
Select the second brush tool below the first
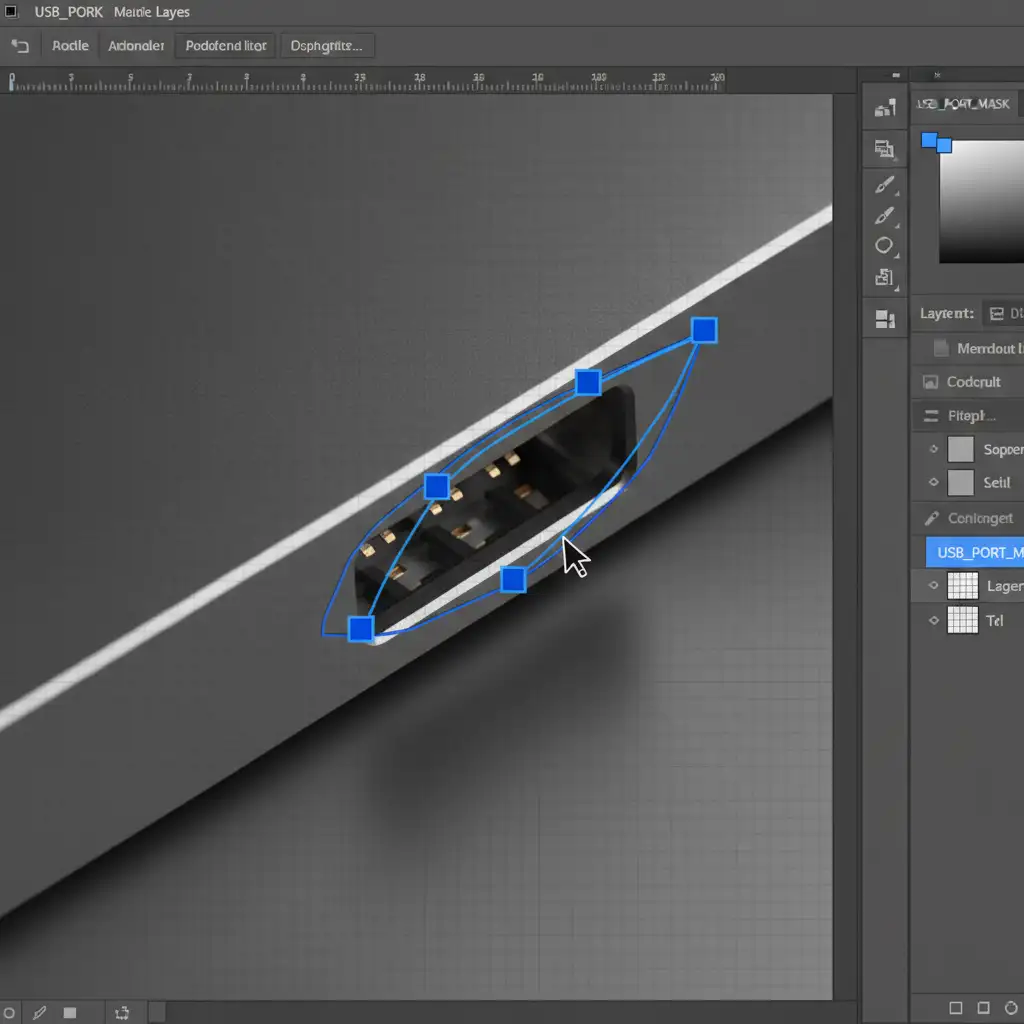(885, 215)
